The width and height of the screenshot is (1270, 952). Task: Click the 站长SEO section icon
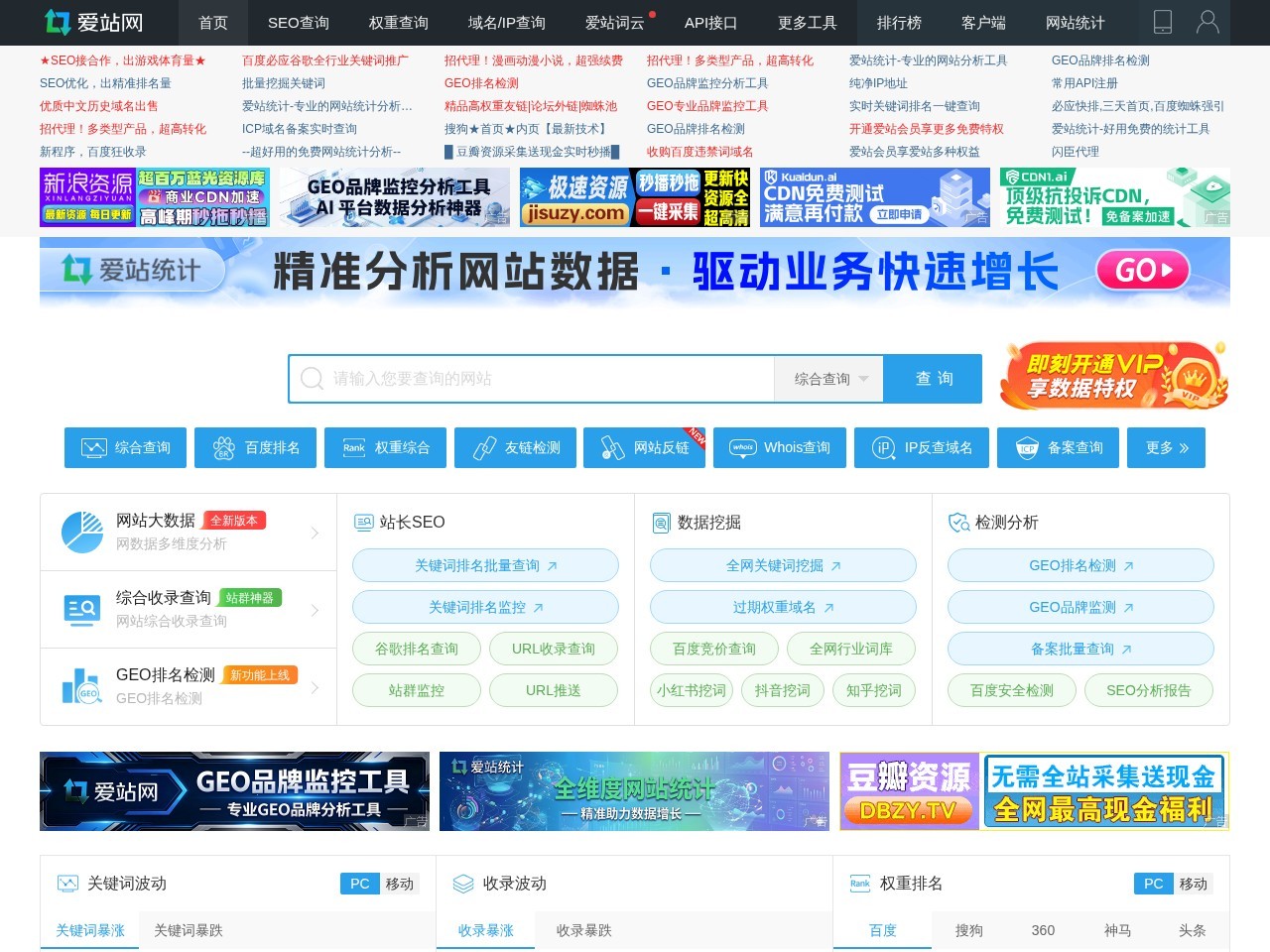point(363,522)
